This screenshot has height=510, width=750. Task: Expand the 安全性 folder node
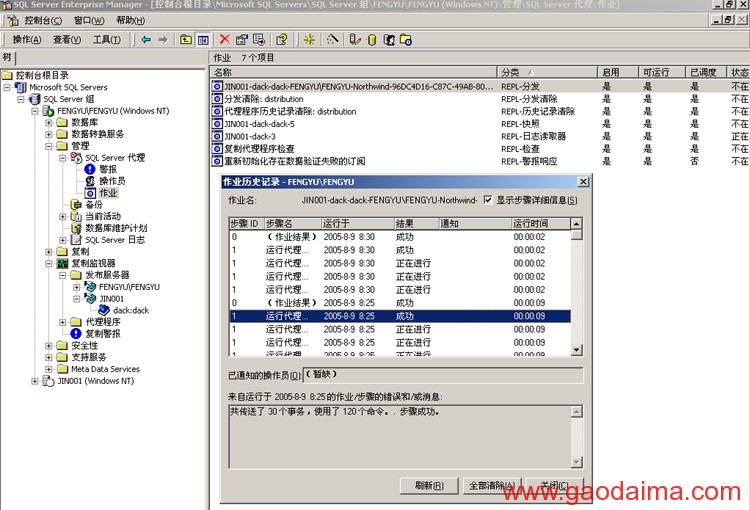tap(49, 345)
